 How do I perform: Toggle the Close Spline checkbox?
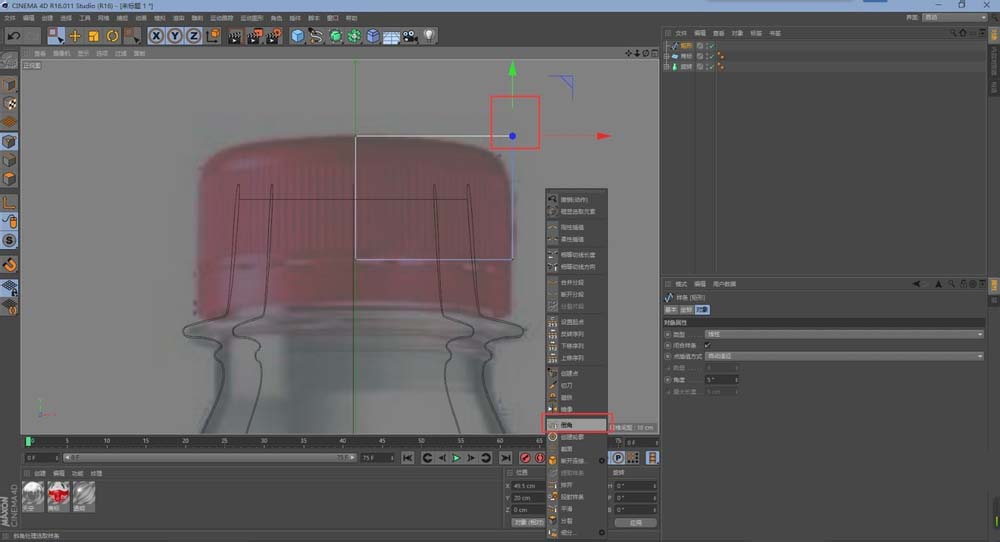708,345
